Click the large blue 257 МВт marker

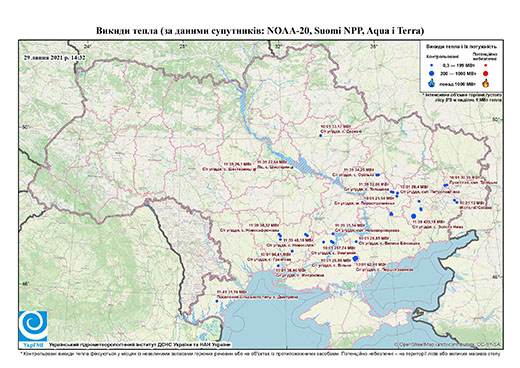pyautogui.click(x=355, y=258)
